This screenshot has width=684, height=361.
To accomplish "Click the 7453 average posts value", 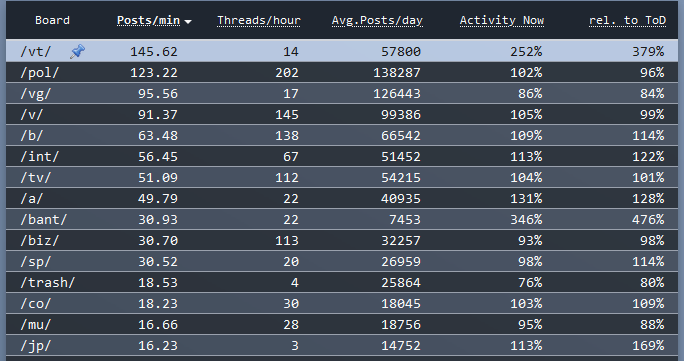I will click(x=405, y=219).
